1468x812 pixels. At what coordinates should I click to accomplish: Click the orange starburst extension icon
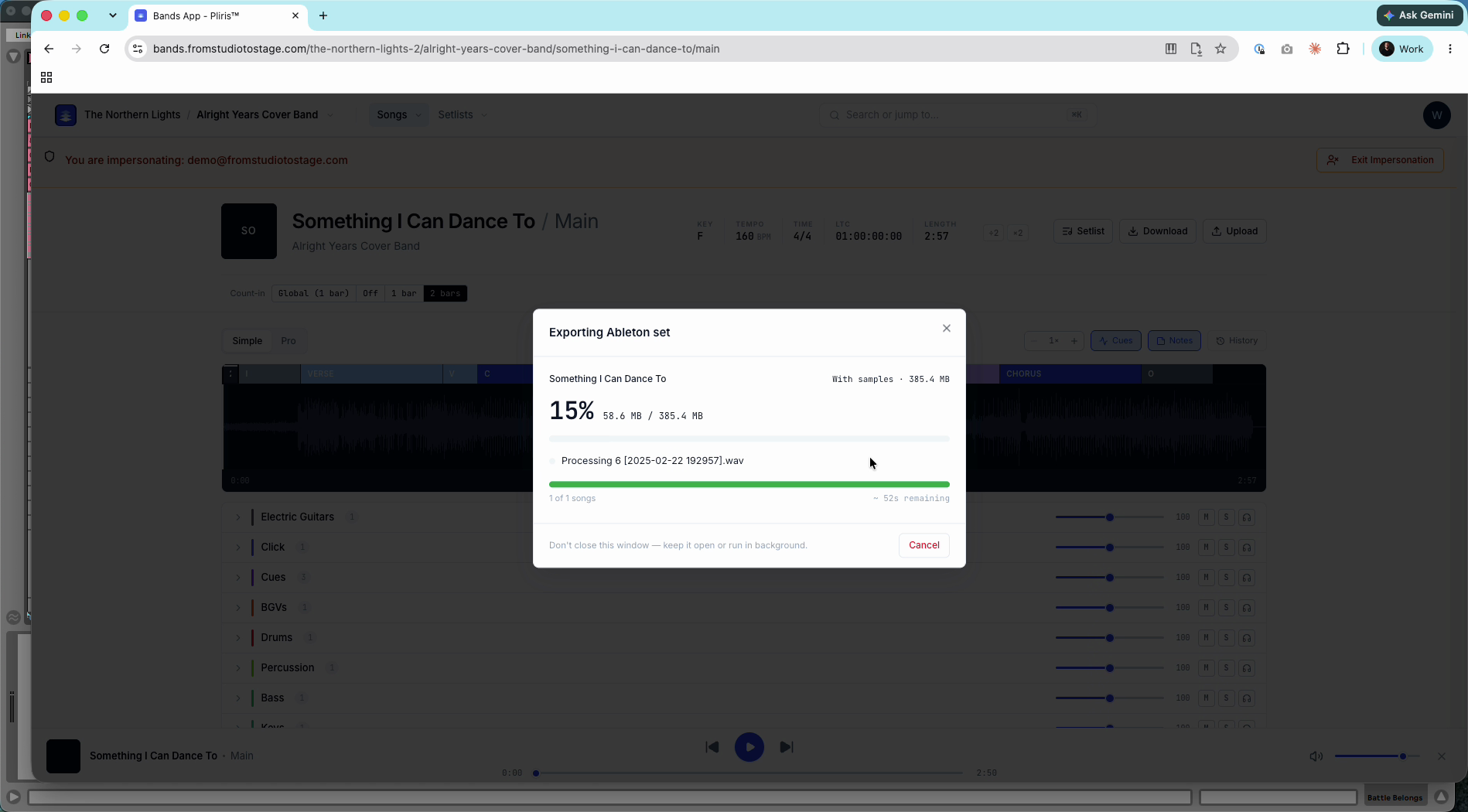[1315, 49]
